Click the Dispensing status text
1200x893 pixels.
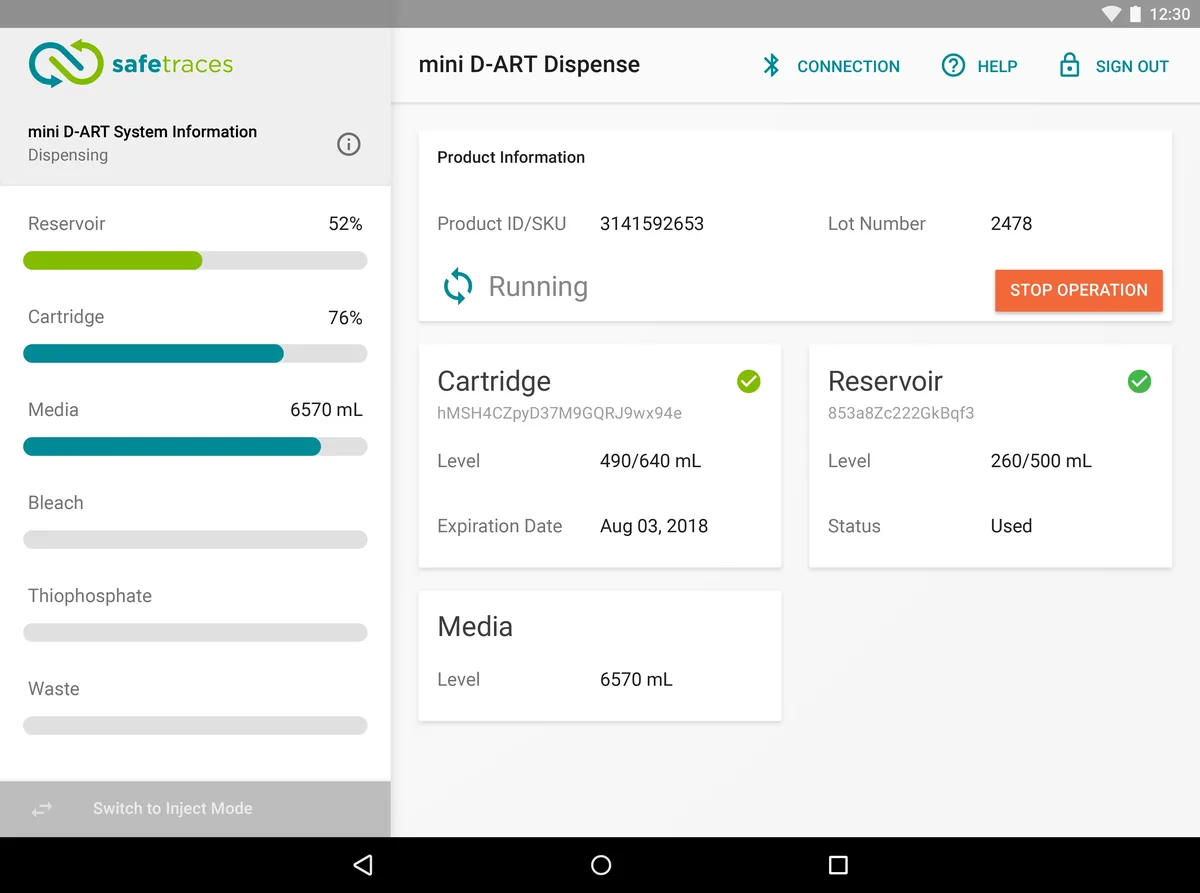point(68,155)
